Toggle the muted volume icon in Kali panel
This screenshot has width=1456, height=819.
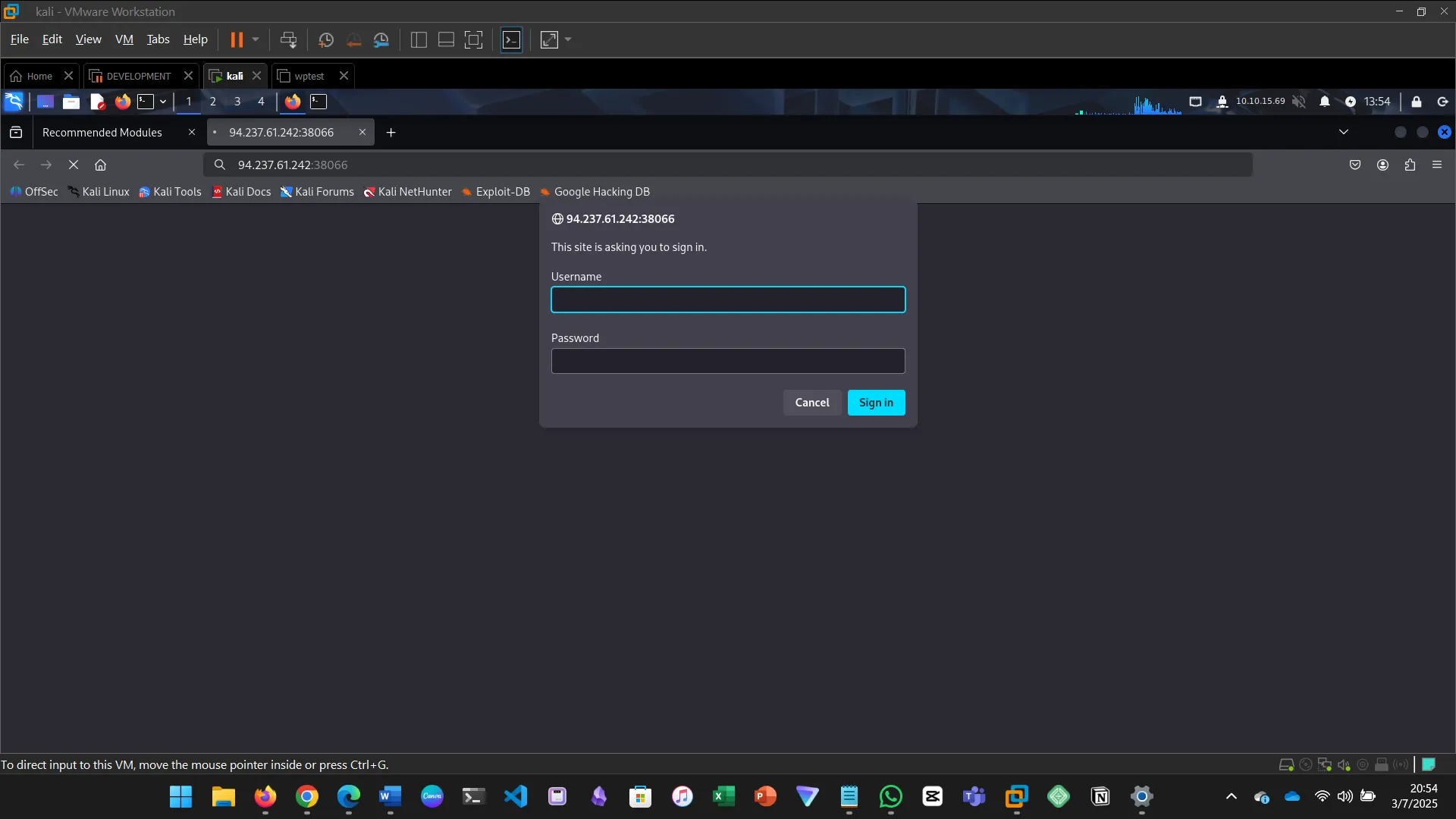coord(1299,102)
